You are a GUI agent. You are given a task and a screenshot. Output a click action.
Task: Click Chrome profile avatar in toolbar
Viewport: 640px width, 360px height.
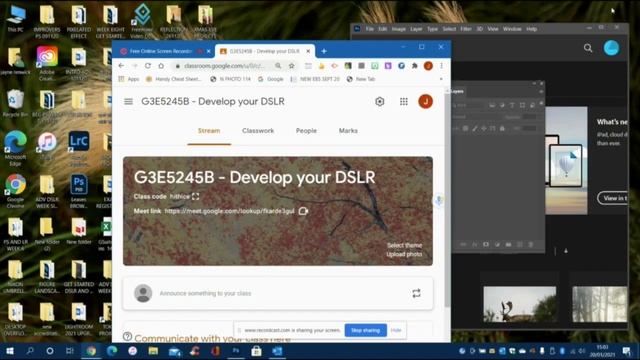(428, 66)
